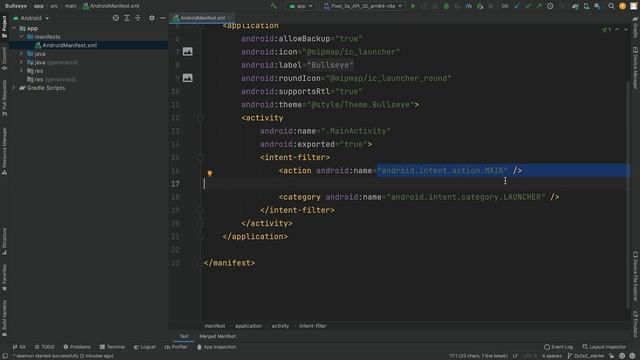Click Expand All icon in Project panel
640x360 pixels.
tap(127, 18)
